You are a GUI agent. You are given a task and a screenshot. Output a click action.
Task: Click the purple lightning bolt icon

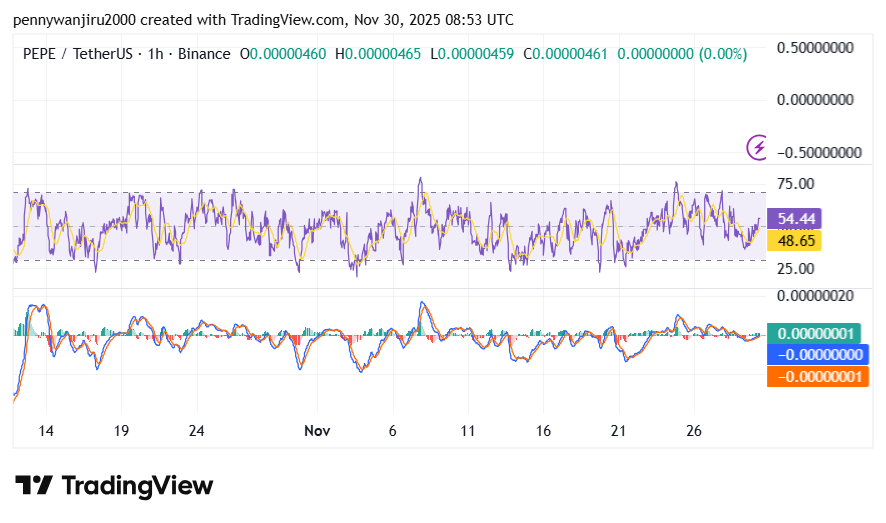[758, 148]
